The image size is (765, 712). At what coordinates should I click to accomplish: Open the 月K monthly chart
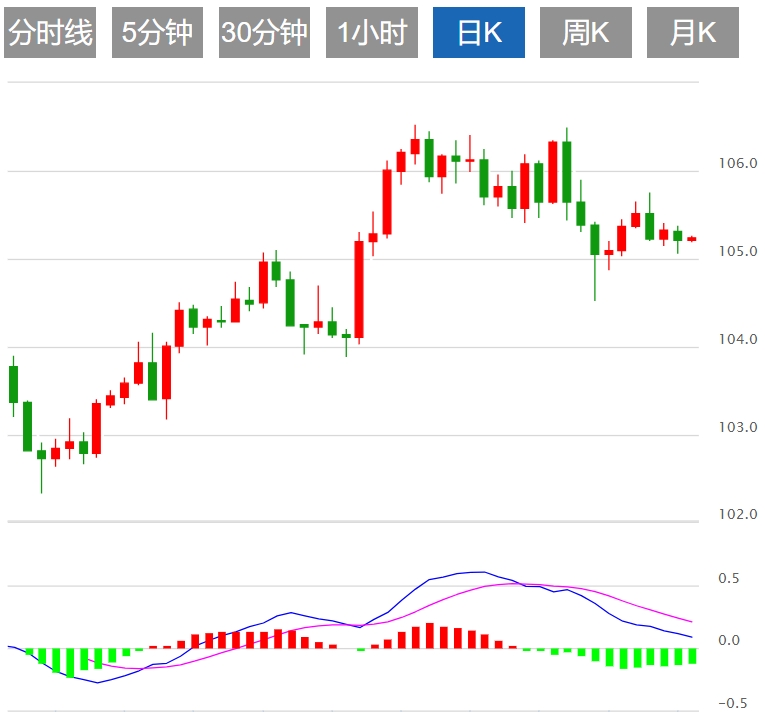pyautogui.click(x=693, y=33)
